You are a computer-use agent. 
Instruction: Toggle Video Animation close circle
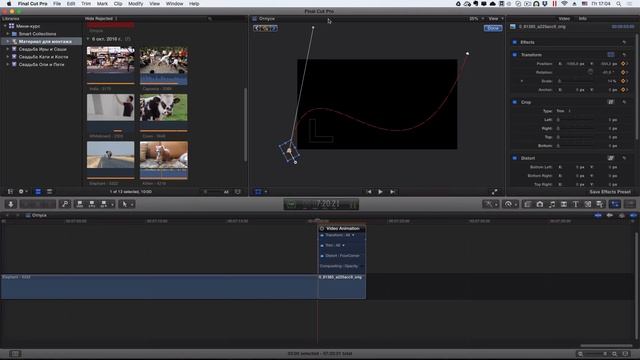tap(322, 229)
